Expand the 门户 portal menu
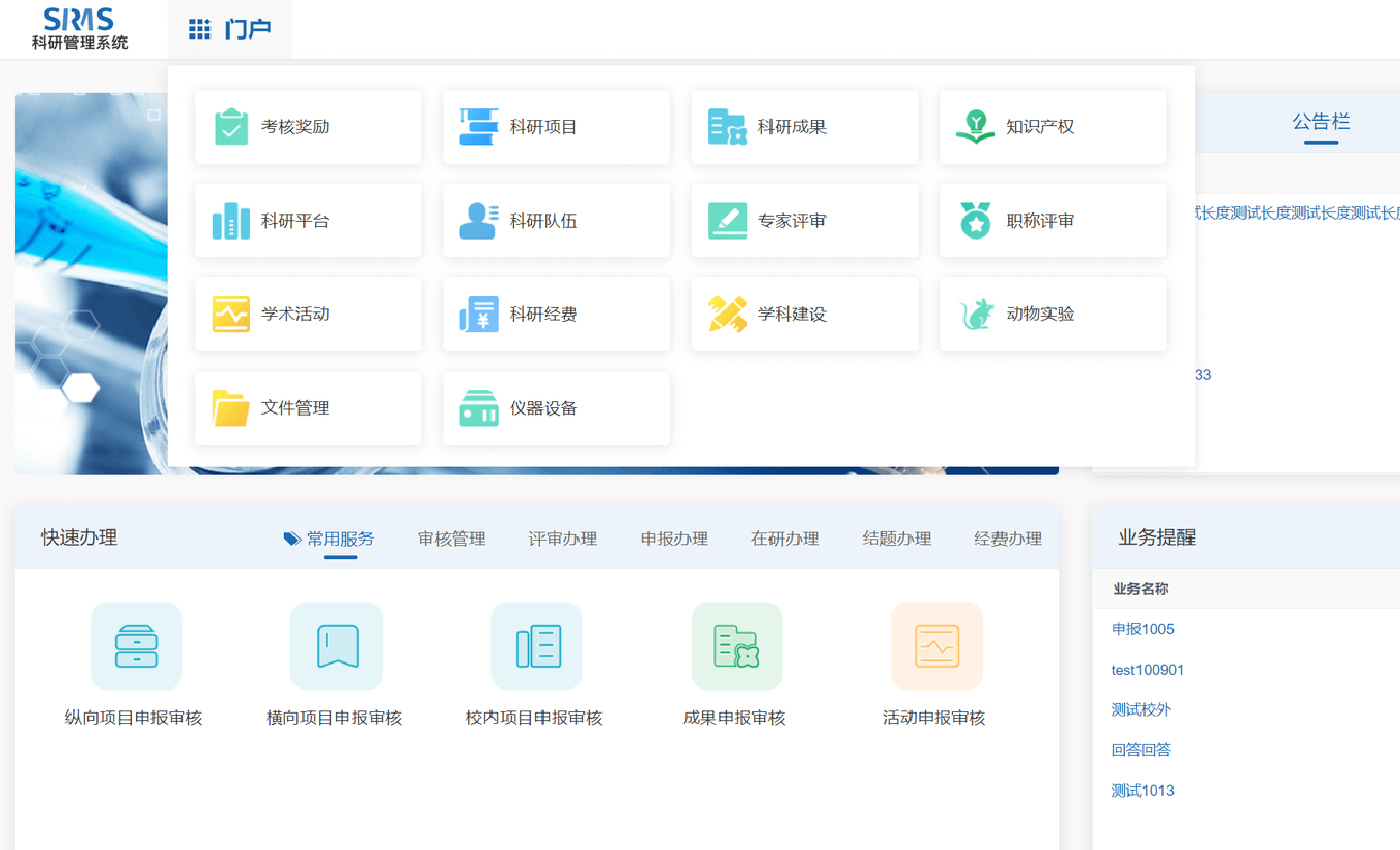1400x850 pixels. 230,30
